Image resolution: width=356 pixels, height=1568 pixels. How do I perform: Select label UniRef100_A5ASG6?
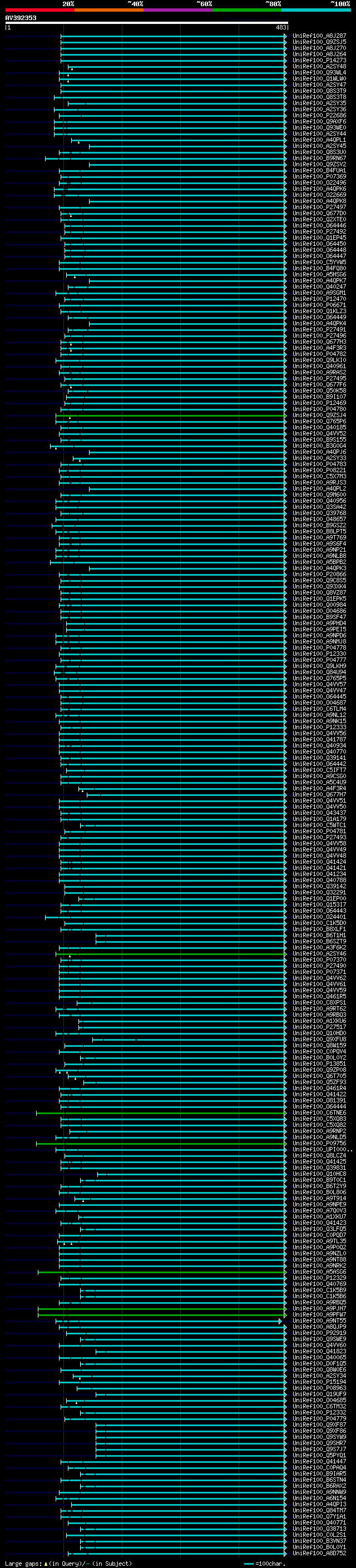click(319, 1272)
